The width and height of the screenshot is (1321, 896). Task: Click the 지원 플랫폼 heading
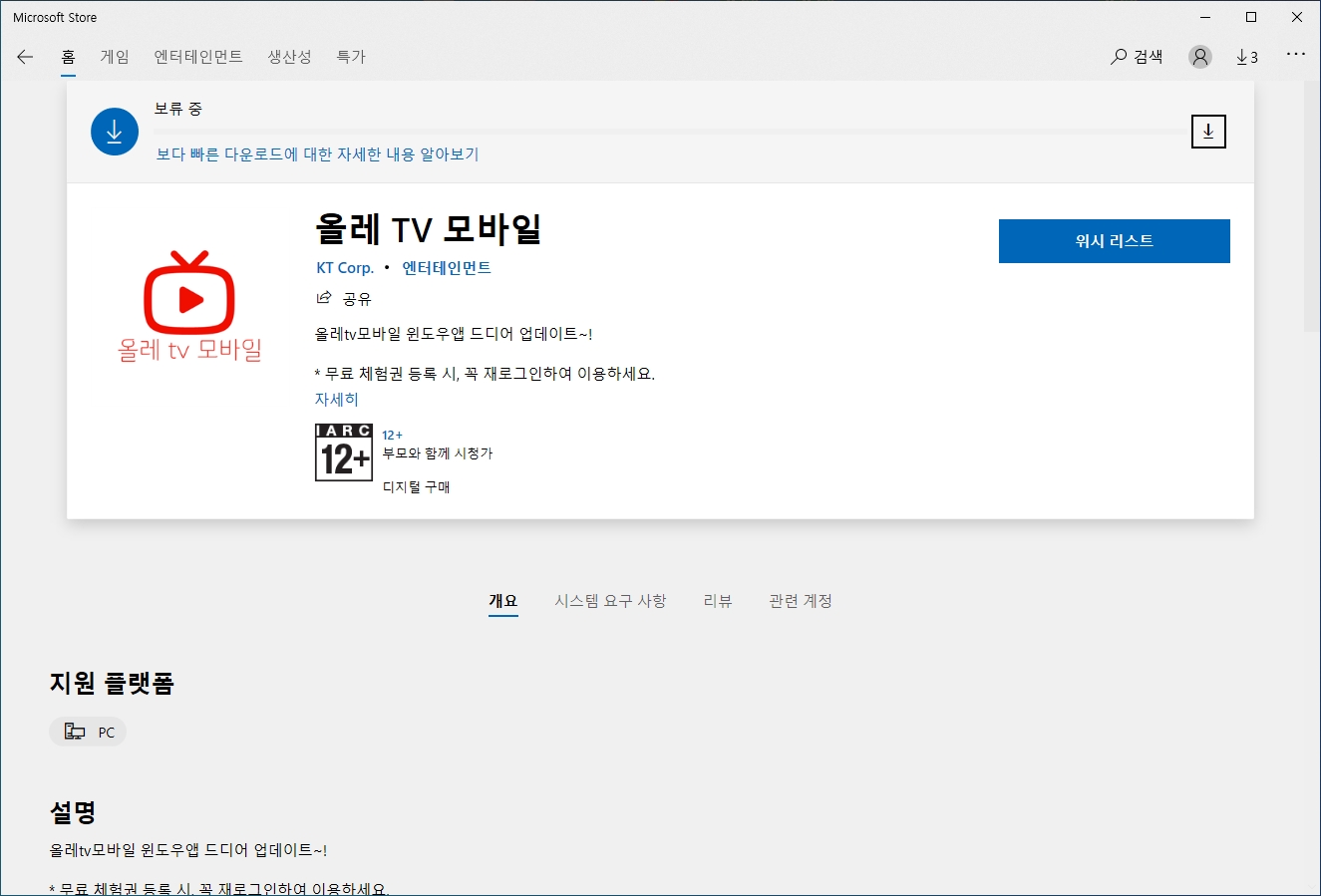[x=112, y=683]
